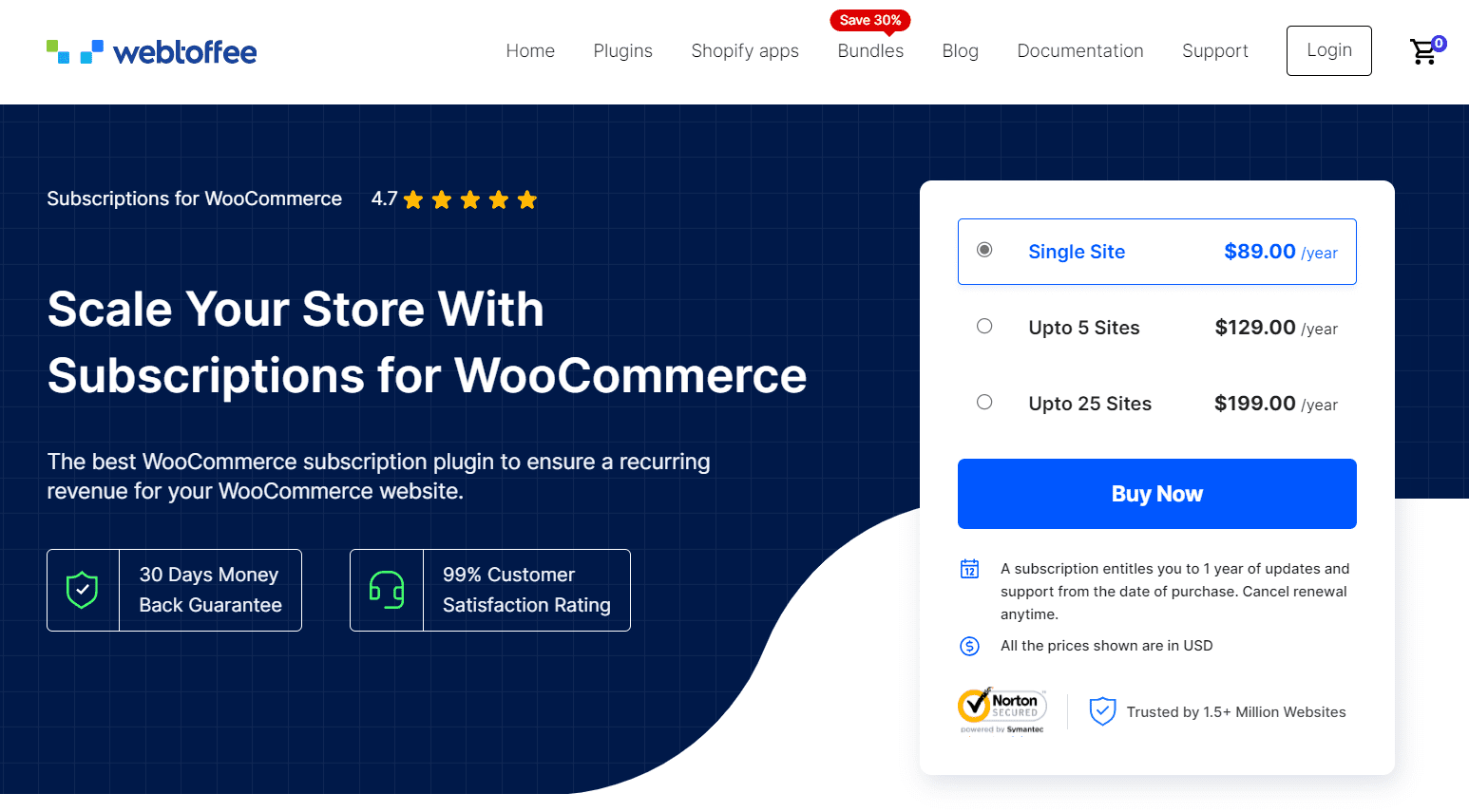Click the 99% Customer Satisfaction Rating text

coord(526,590)
